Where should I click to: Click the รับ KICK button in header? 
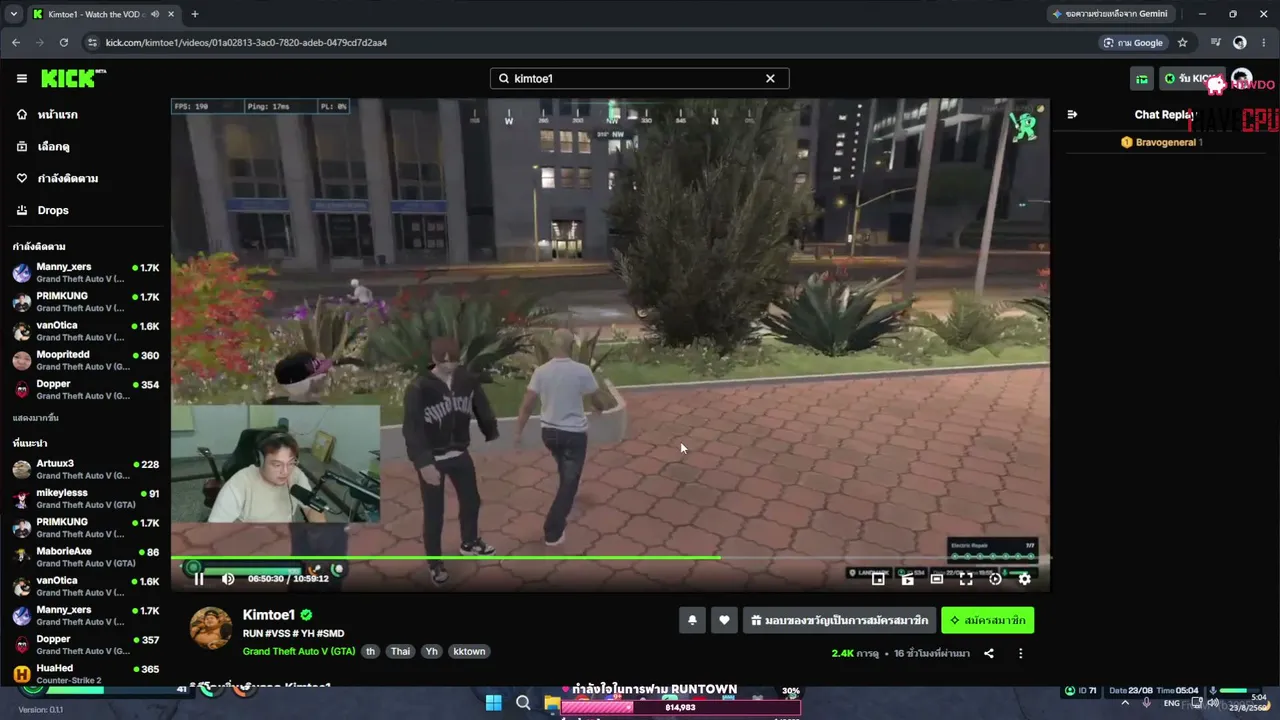[x=1192, y=79]
